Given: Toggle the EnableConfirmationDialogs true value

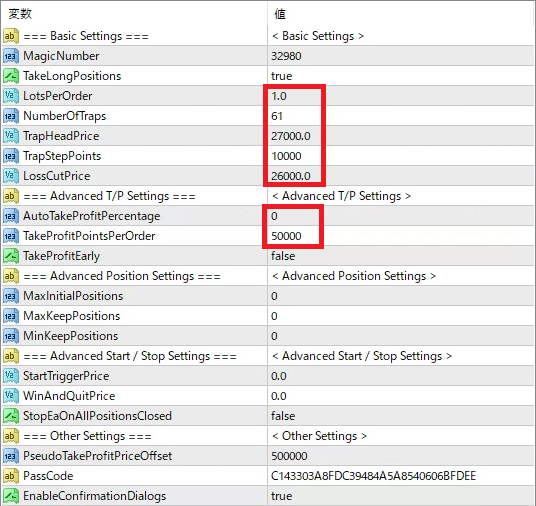Looking at the screenshot, I should 401,496.
